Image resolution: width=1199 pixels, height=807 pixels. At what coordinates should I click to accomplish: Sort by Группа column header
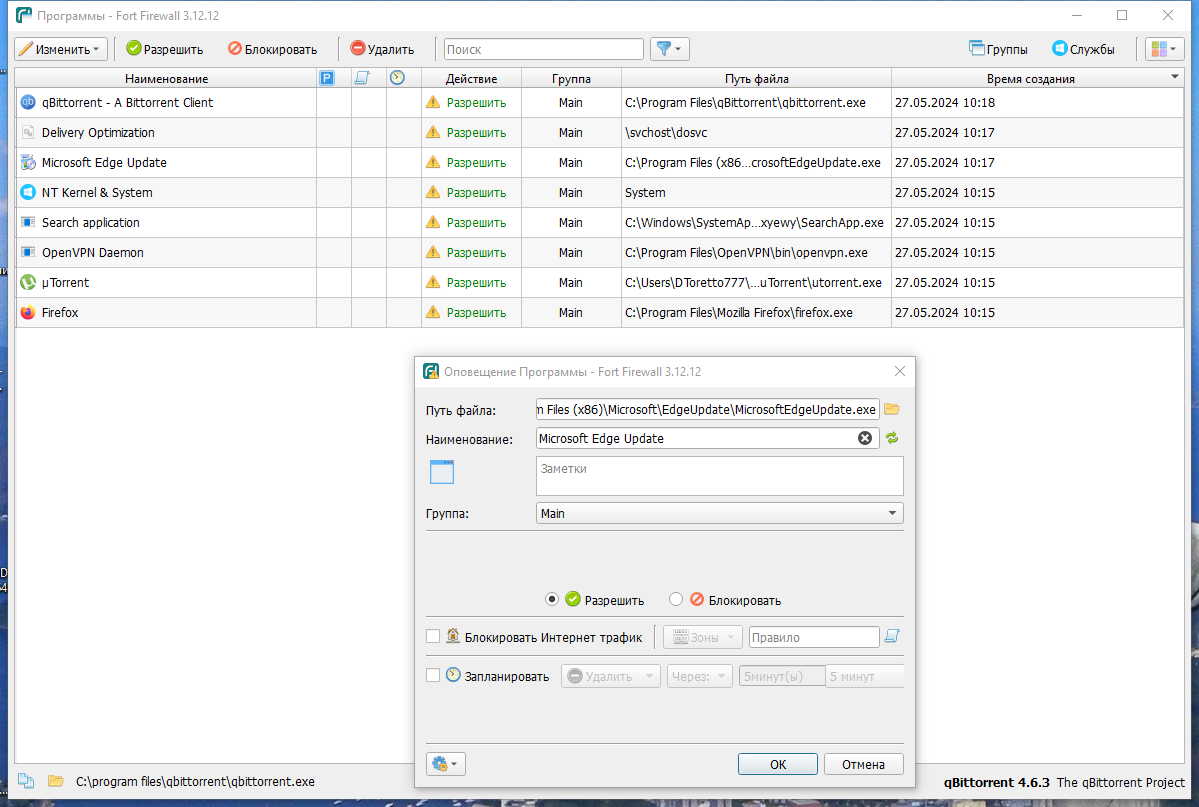571,78
